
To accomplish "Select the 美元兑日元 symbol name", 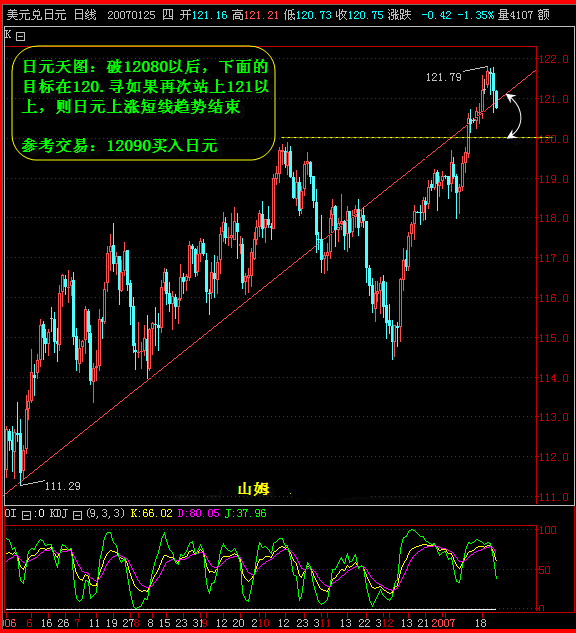I will pos(36,15).
